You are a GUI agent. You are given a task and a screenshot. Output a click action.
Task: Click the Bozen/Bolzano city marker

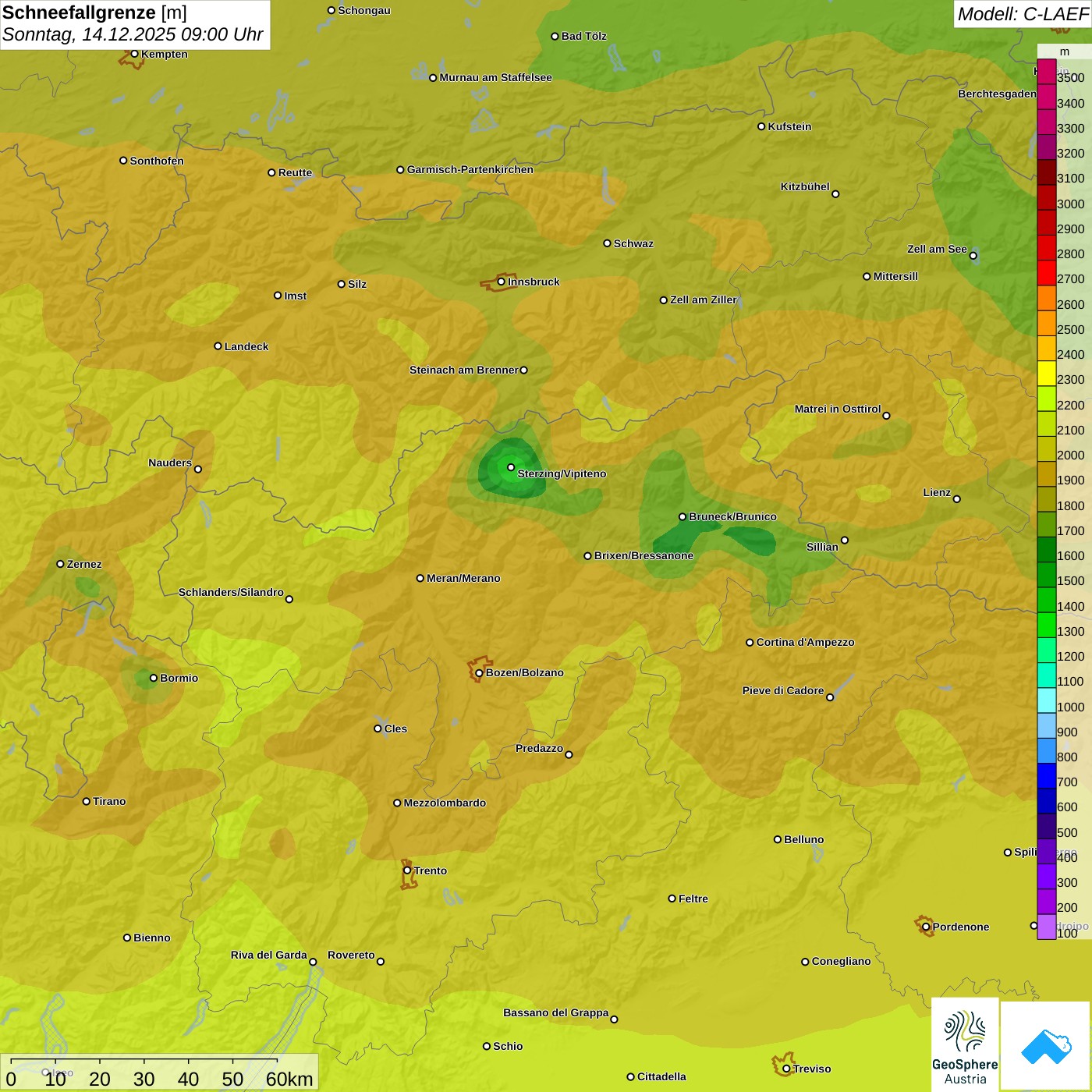click(480, 672)
